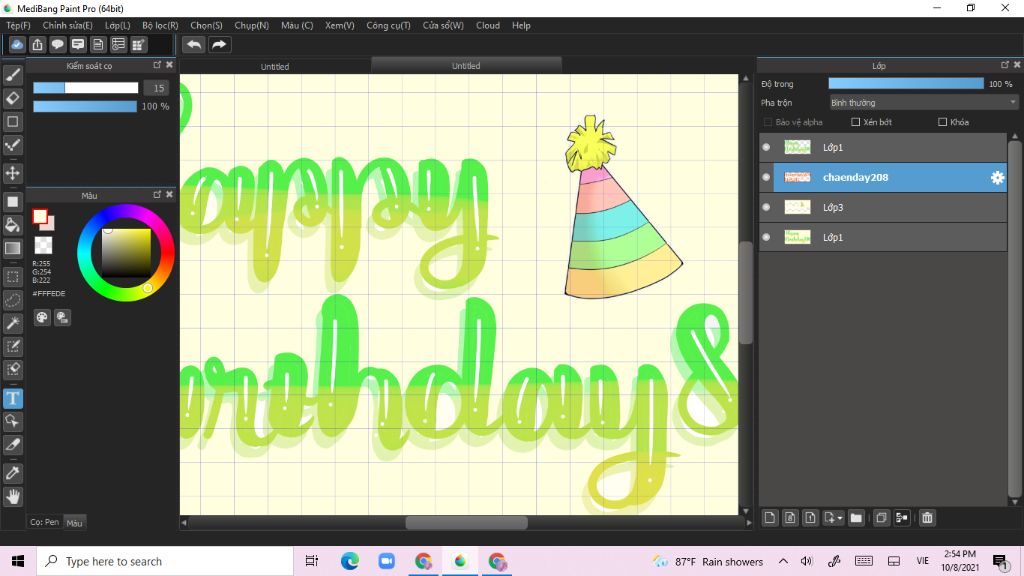
Task: Select the Hand tool
Action: click(12, 496)
